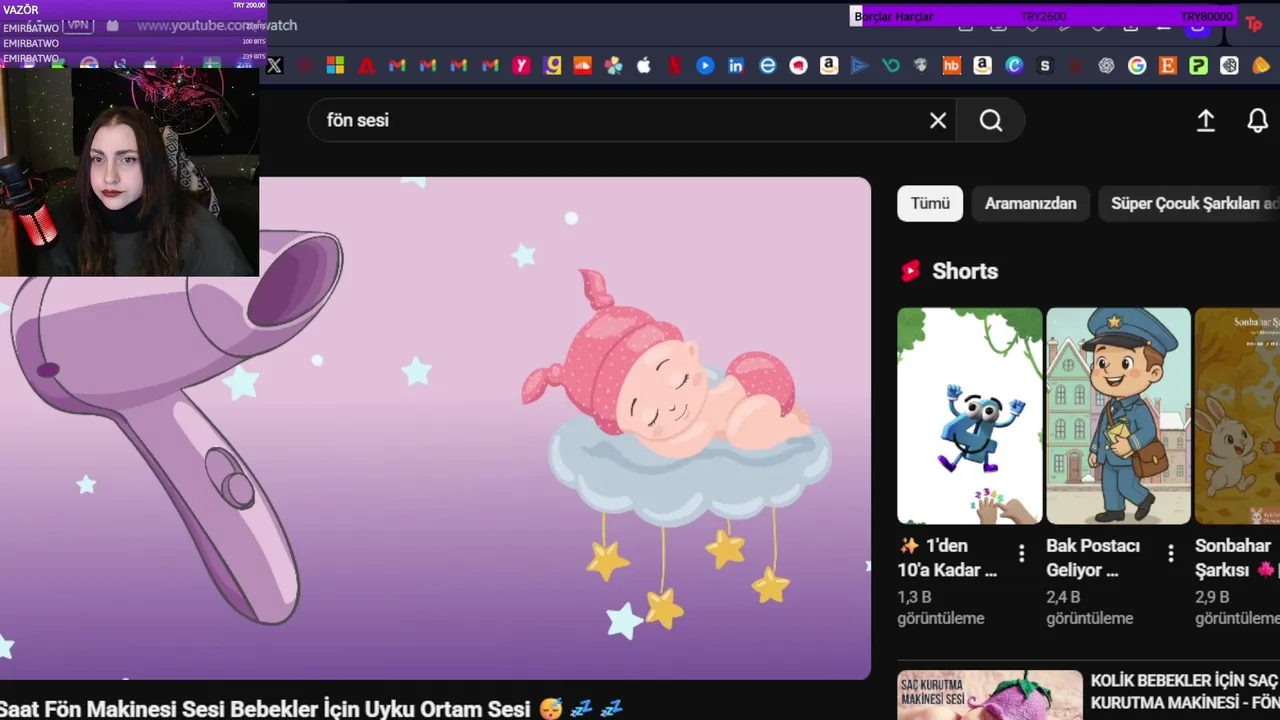Image resolution: width=1280 pixels, height=720 pixels.
Task: Open the colorful pinwheel bookmark
Action: click(x=613, y=66)
